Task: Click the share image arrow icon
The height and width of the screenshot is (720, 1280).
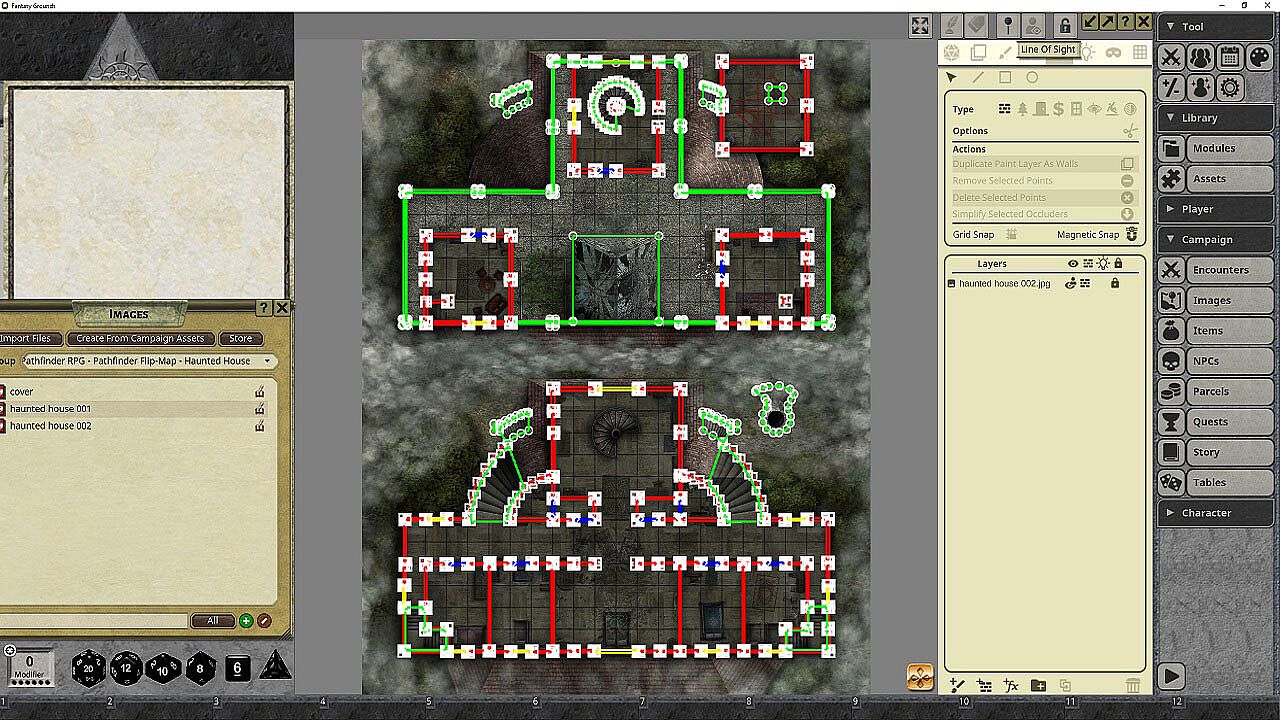Action: 1108,22
